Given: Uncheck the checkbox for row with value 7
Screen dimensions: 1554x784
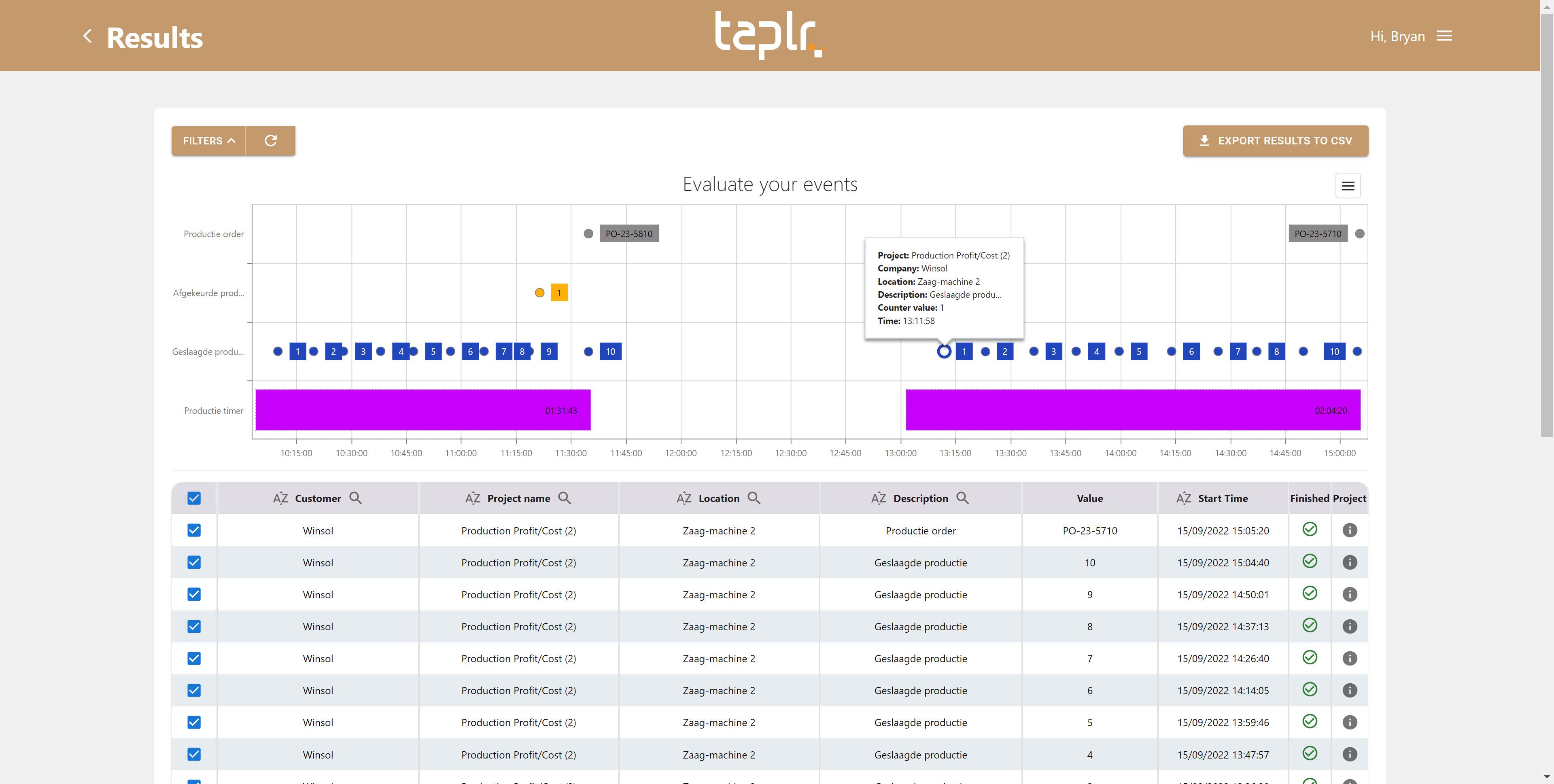Looking at the screenshot, I should pos(194,658).
